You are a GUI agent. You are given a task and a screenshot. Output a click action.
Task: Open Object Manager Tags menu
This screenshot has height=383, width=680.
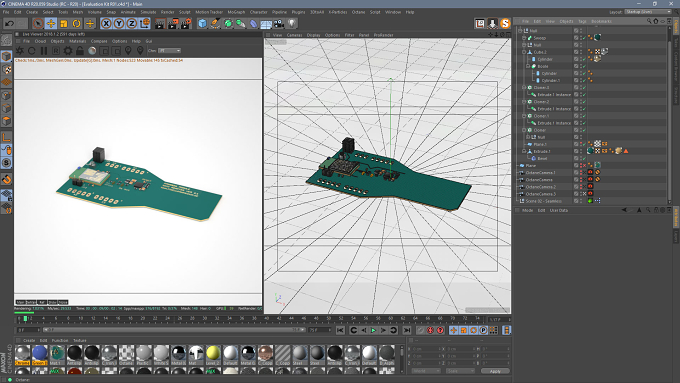coord(582,21)
